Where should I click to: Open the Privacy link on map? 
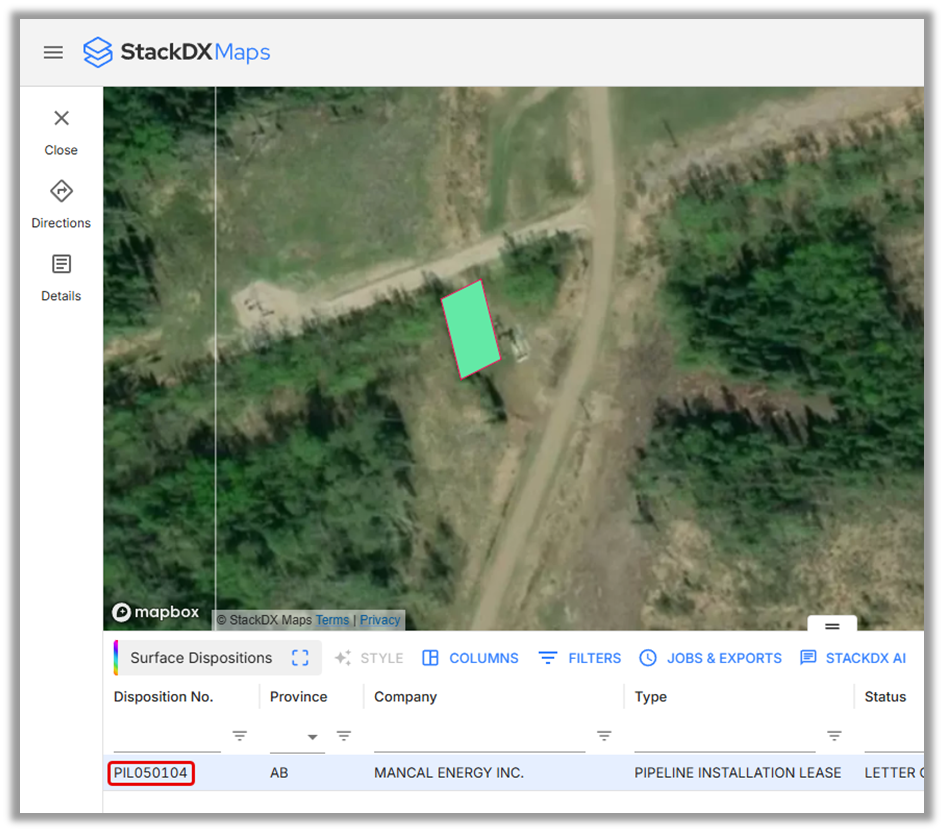click(380, 620)
